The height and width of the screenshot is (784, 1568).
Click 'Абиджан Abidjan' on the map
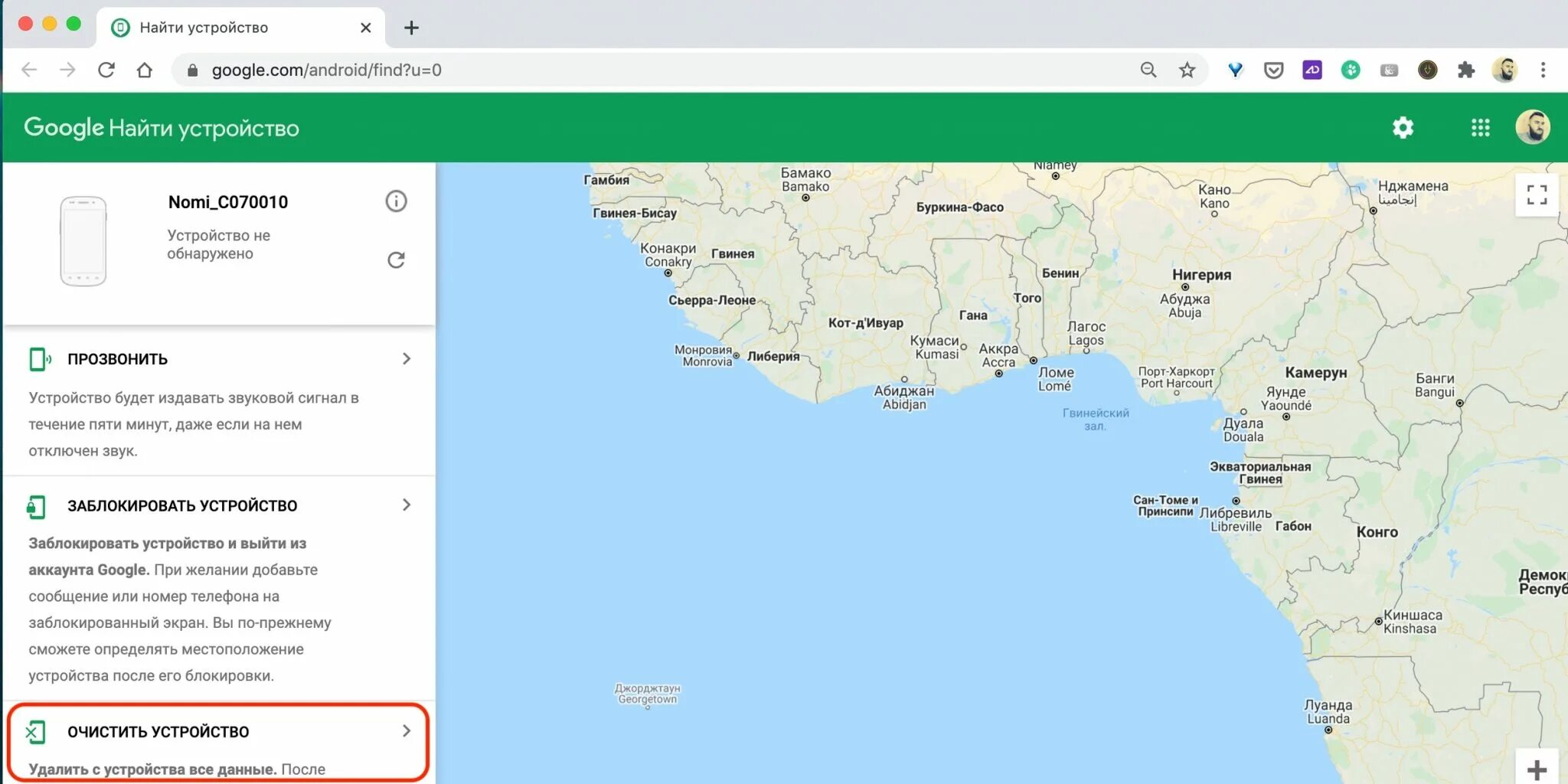point(904,397)
